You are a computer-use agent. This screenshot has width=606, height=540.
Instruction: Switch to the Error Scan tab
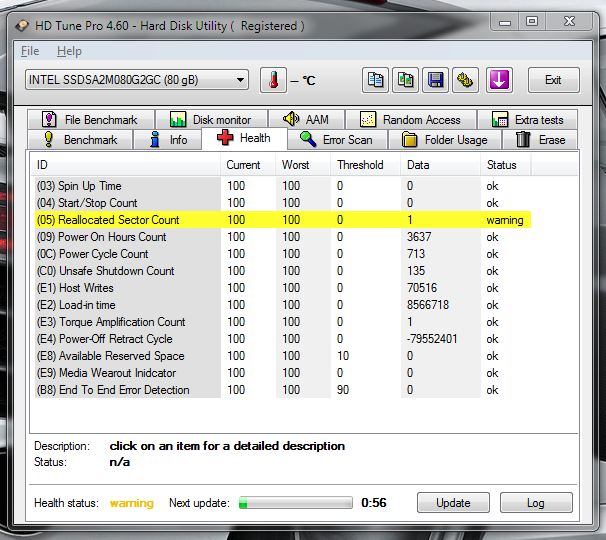coord(337,140)
